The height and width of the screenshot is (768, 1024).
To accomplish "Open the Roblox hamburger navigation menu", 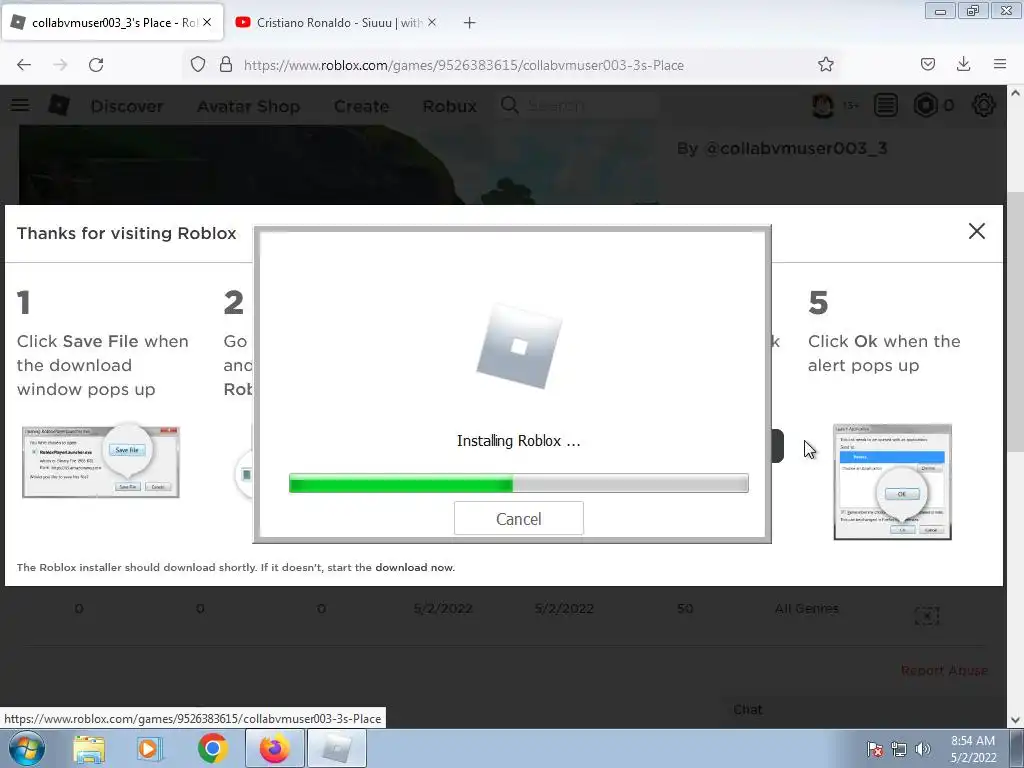I will [x=20, y=105].
